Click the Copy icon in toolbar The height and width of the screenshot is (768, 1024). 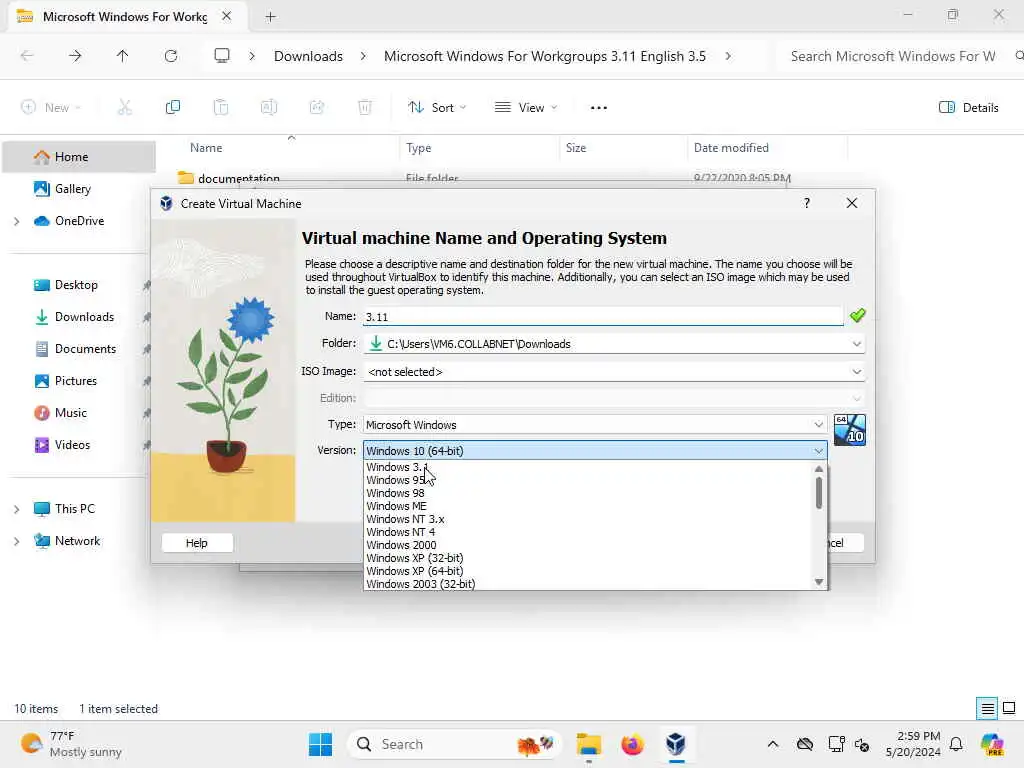(x=172, y=107)
